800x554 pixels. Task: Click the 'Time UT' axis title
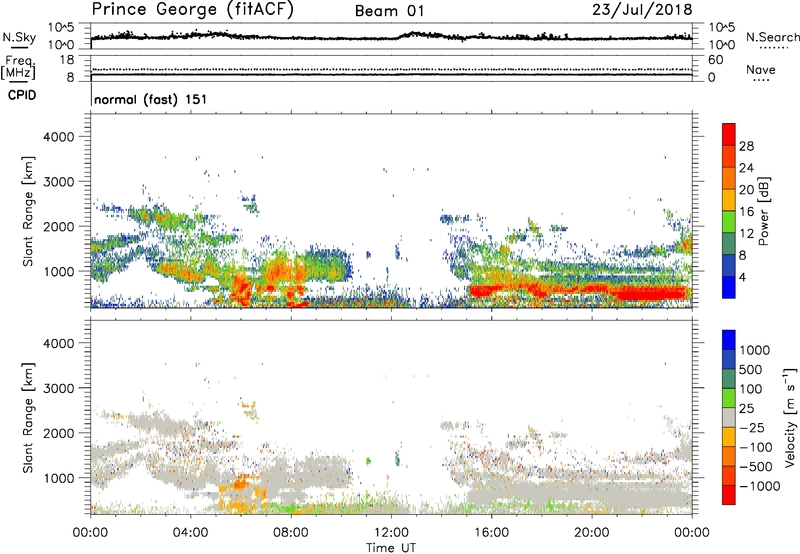[391, 548]
